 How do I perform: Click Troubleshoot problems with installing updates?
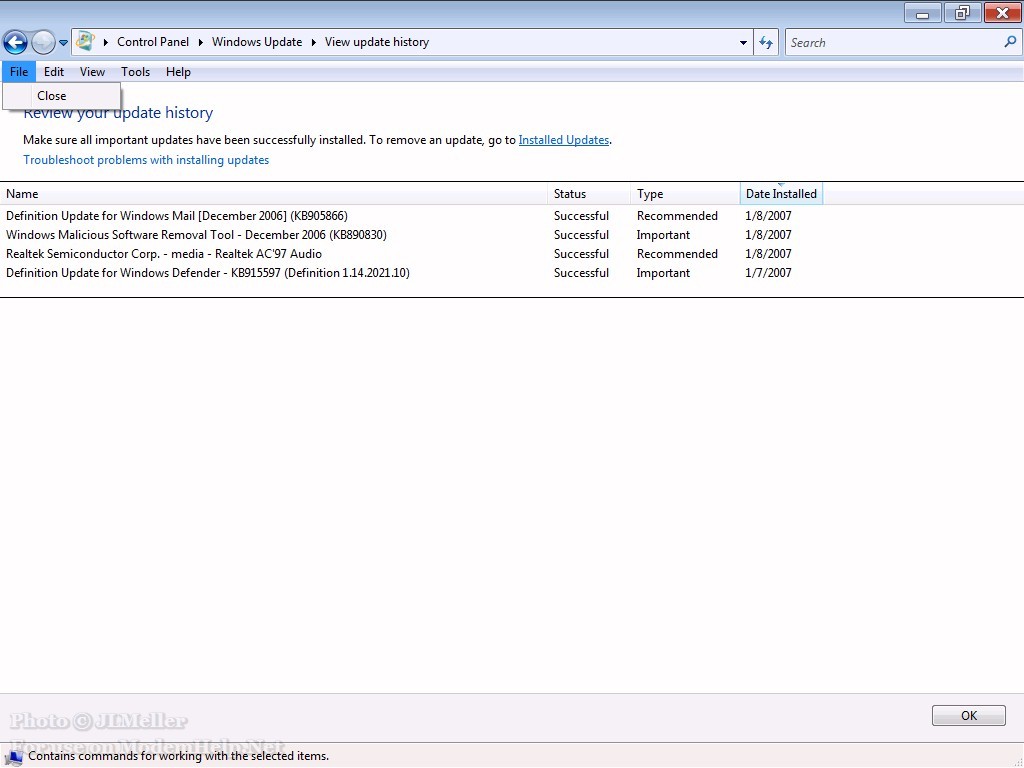tap(146, 160)
